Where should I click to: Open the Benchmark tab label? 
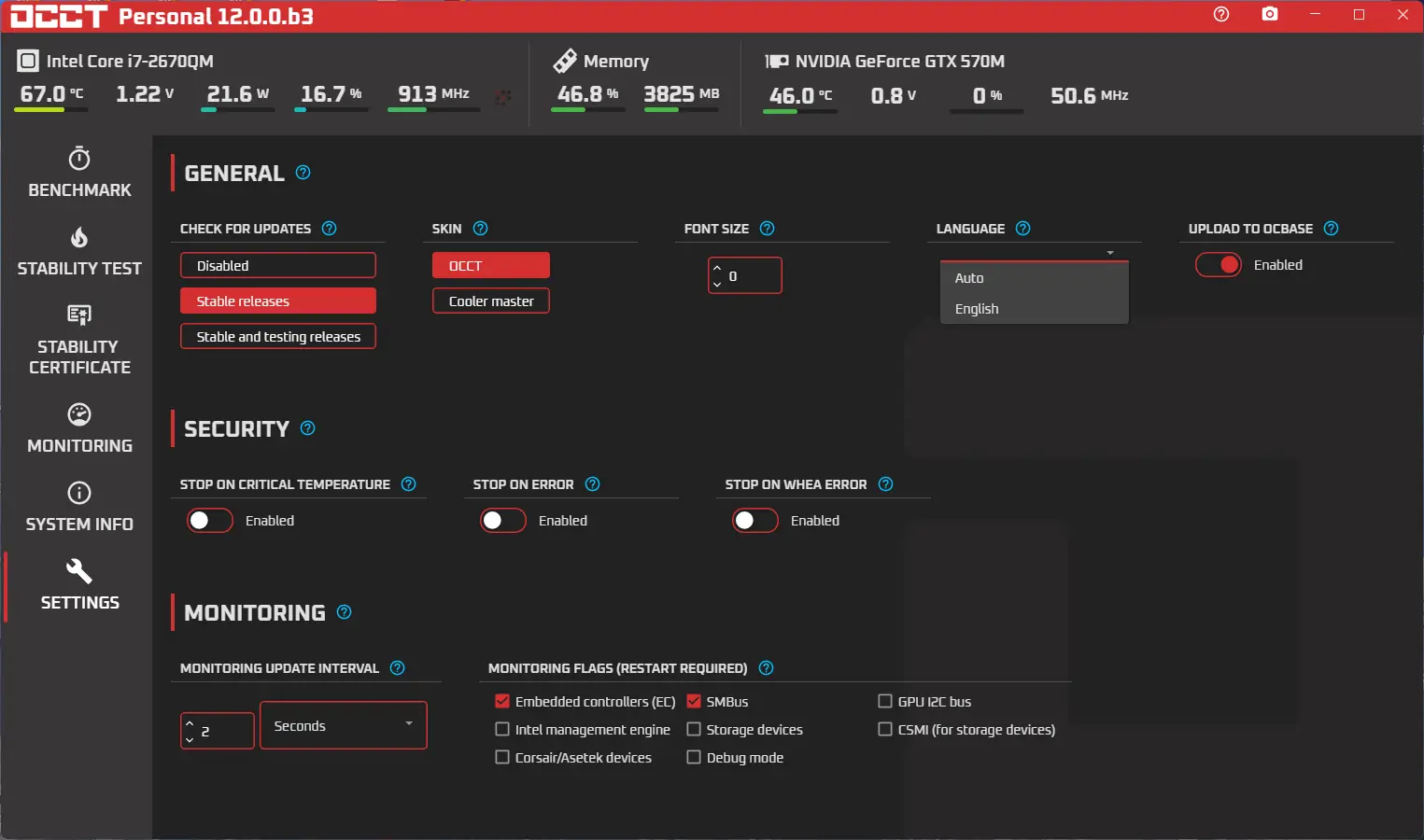pos(79,190)
